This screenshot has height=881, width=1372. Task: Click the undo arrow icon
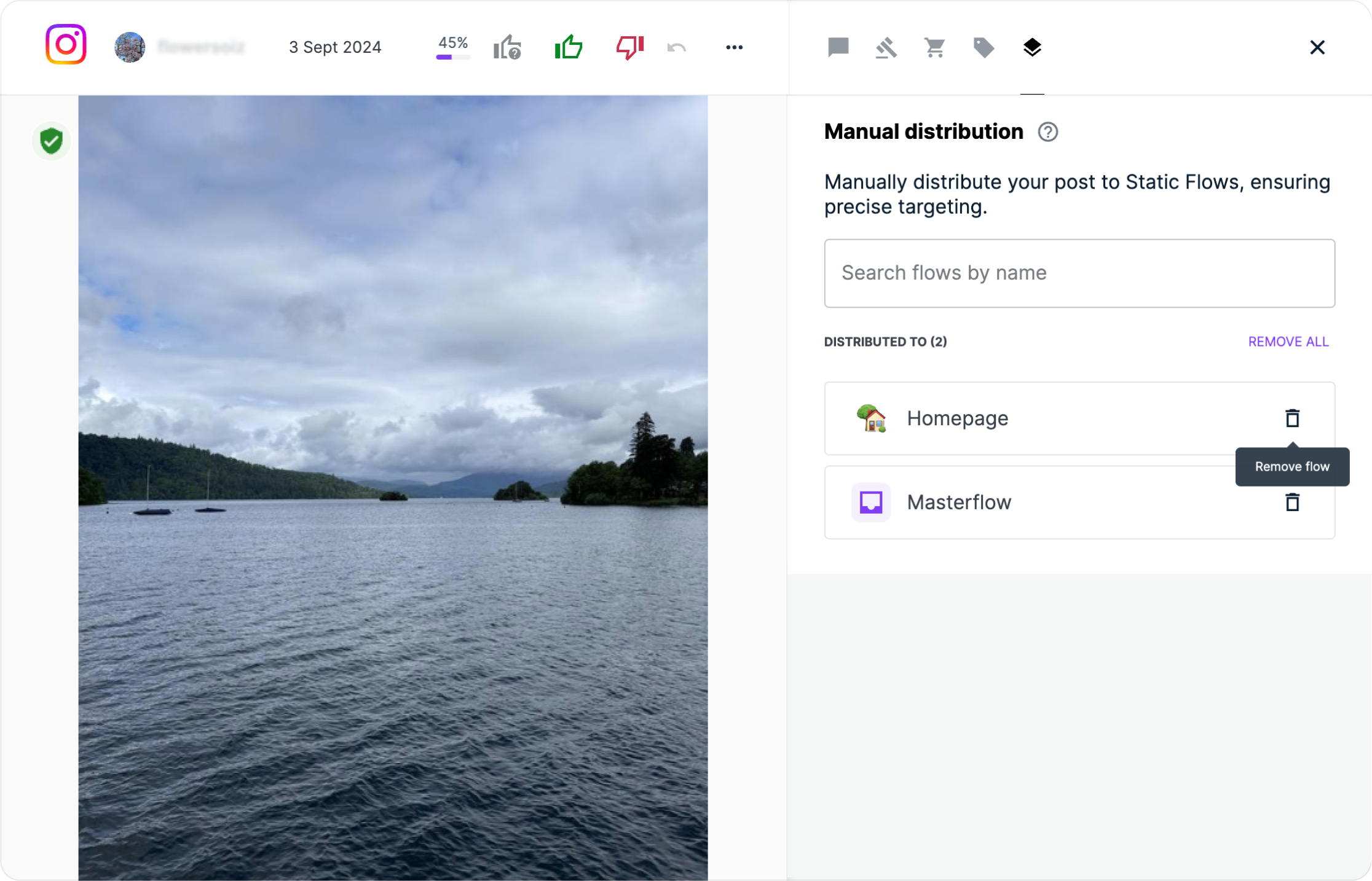click(x=677, y=47)
